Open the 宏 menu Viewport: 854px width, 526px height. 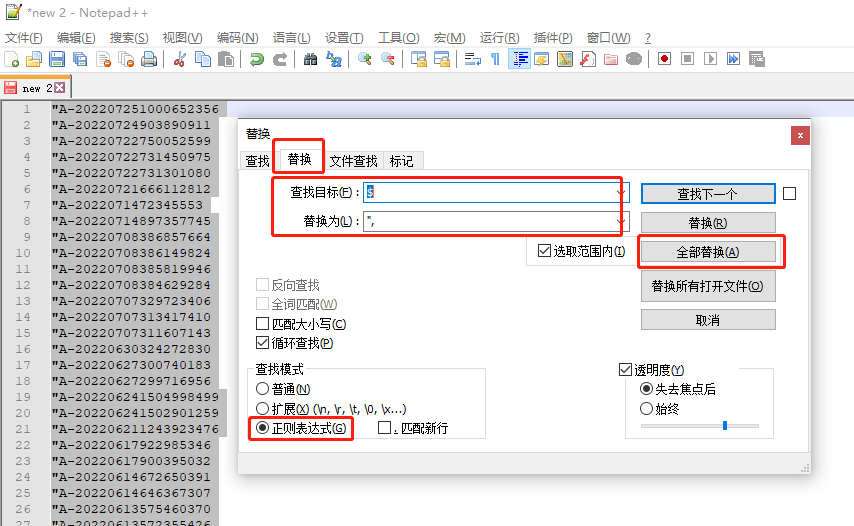(x=449, y=38)
